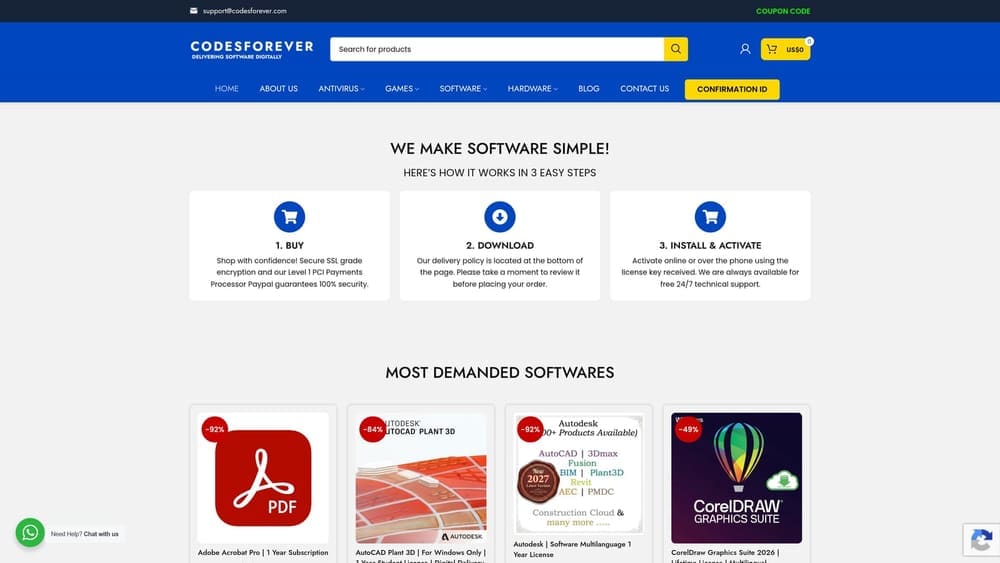The height and width of the screenshot is (563, 1000).
Task: Open the AutoCAD Plant 3D product image
Action: (421, 478)
